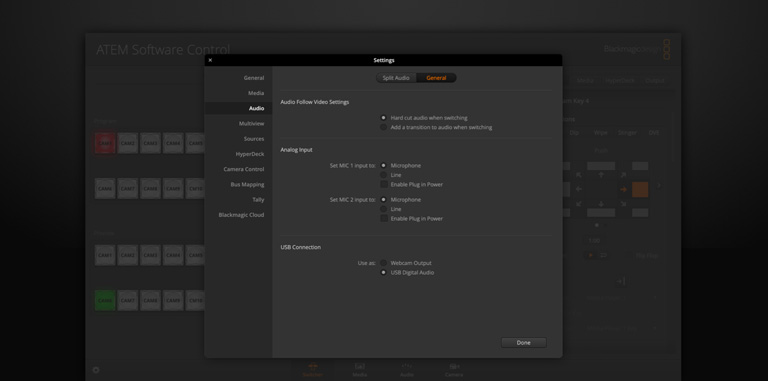
Task: Open General in Settings sidebar
Action: pos(238,78)
